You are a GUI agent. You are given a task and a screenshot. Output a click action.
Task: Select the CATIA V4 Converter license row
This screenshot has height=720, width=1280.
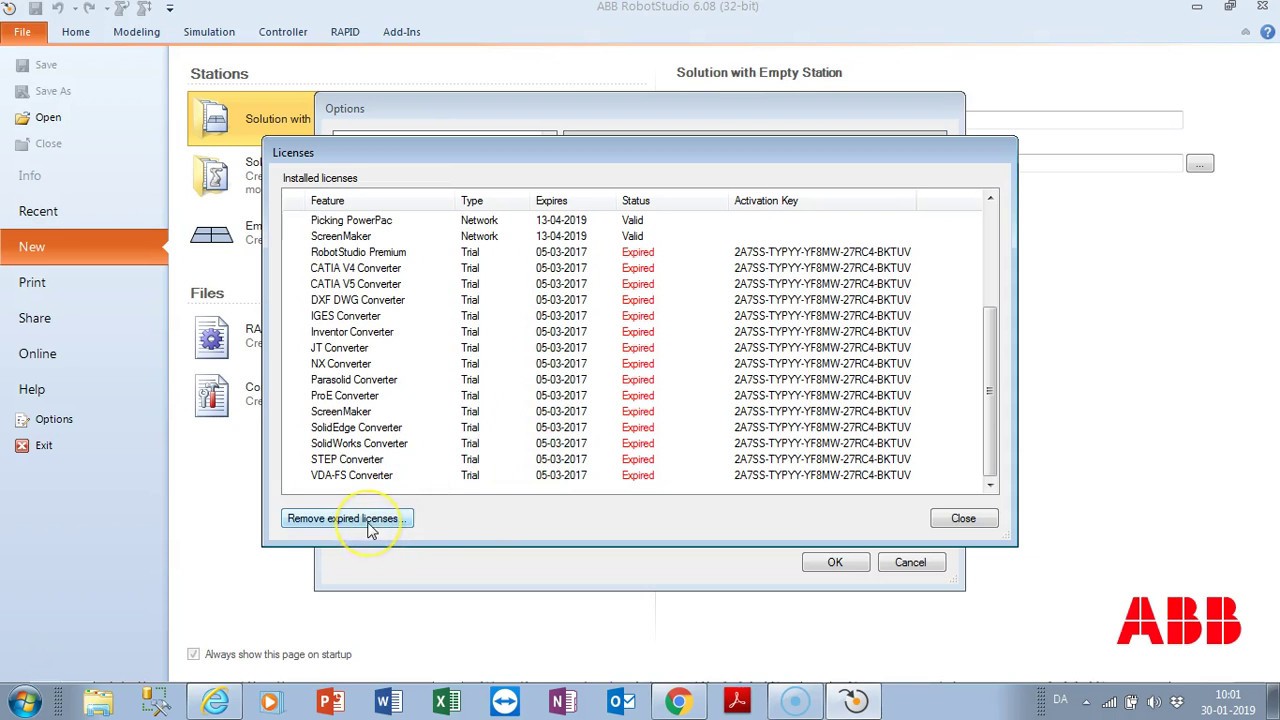pos(632,268)
